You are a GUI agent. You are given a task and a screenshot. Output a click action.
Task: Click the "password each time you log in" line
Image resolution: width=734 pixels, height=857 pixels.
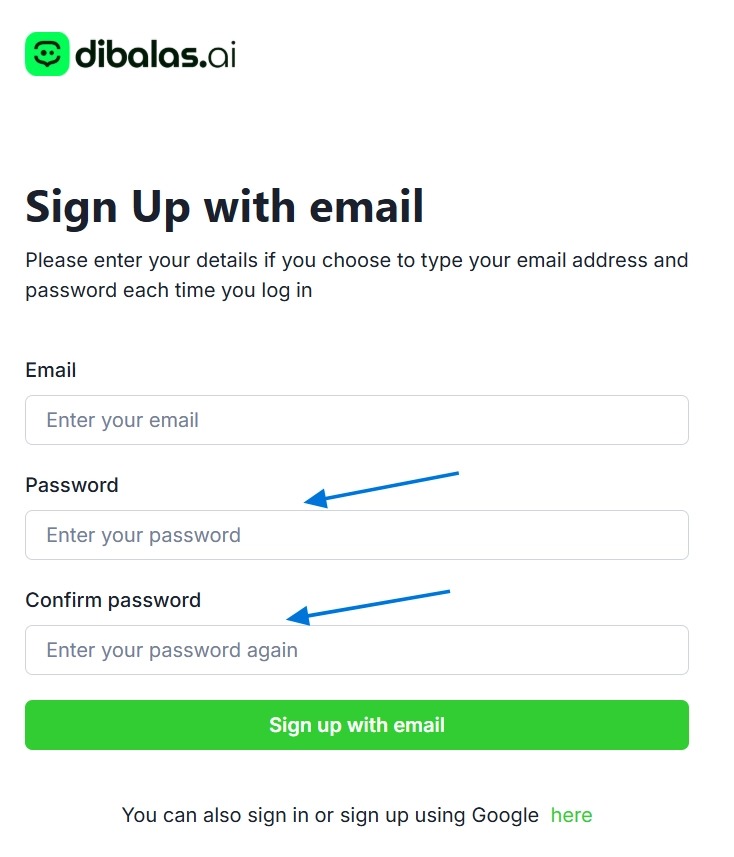(169, 291)
